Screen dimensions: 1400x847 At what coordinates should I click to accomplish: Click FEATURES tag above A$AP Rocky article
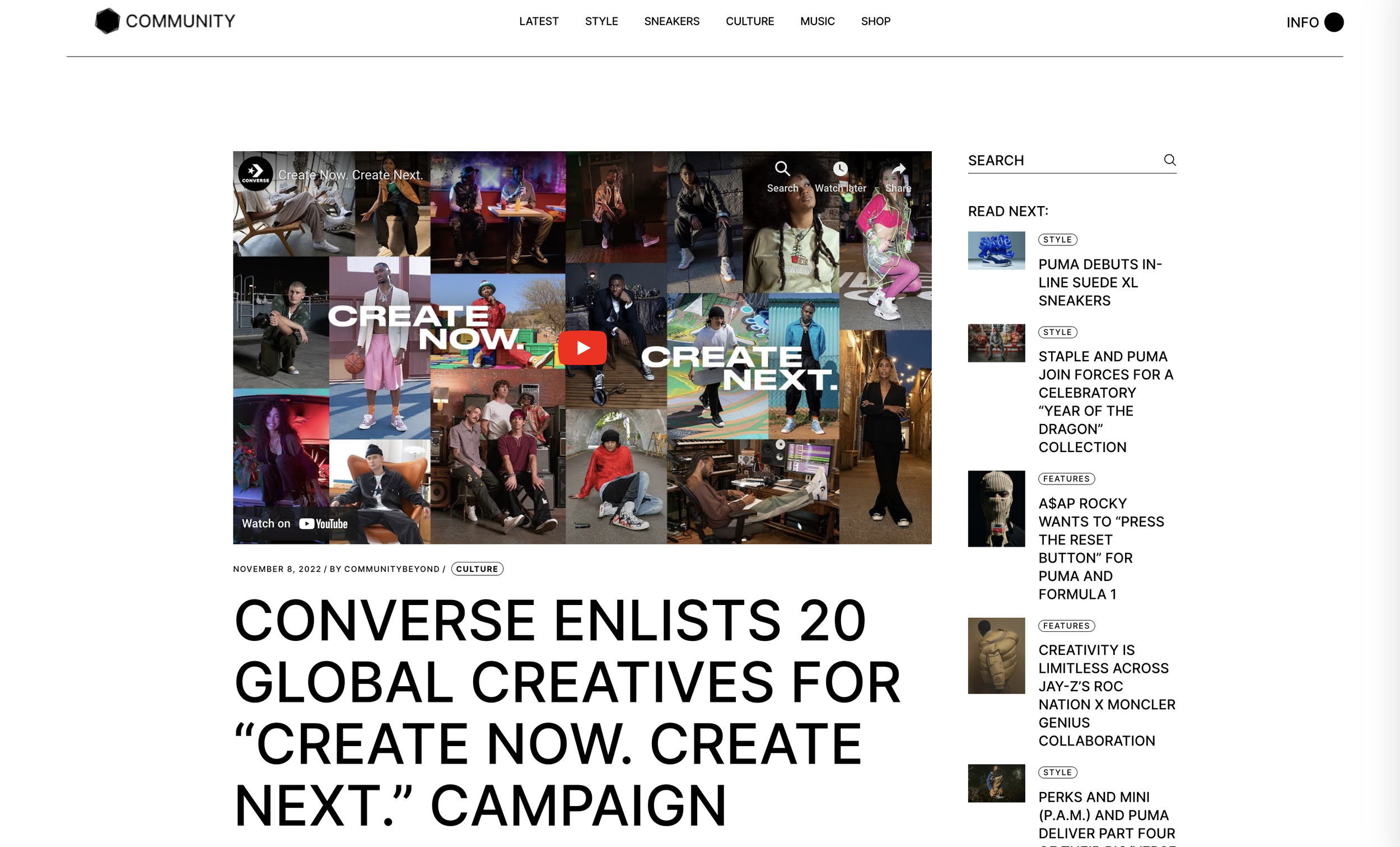coord(1066,479)
